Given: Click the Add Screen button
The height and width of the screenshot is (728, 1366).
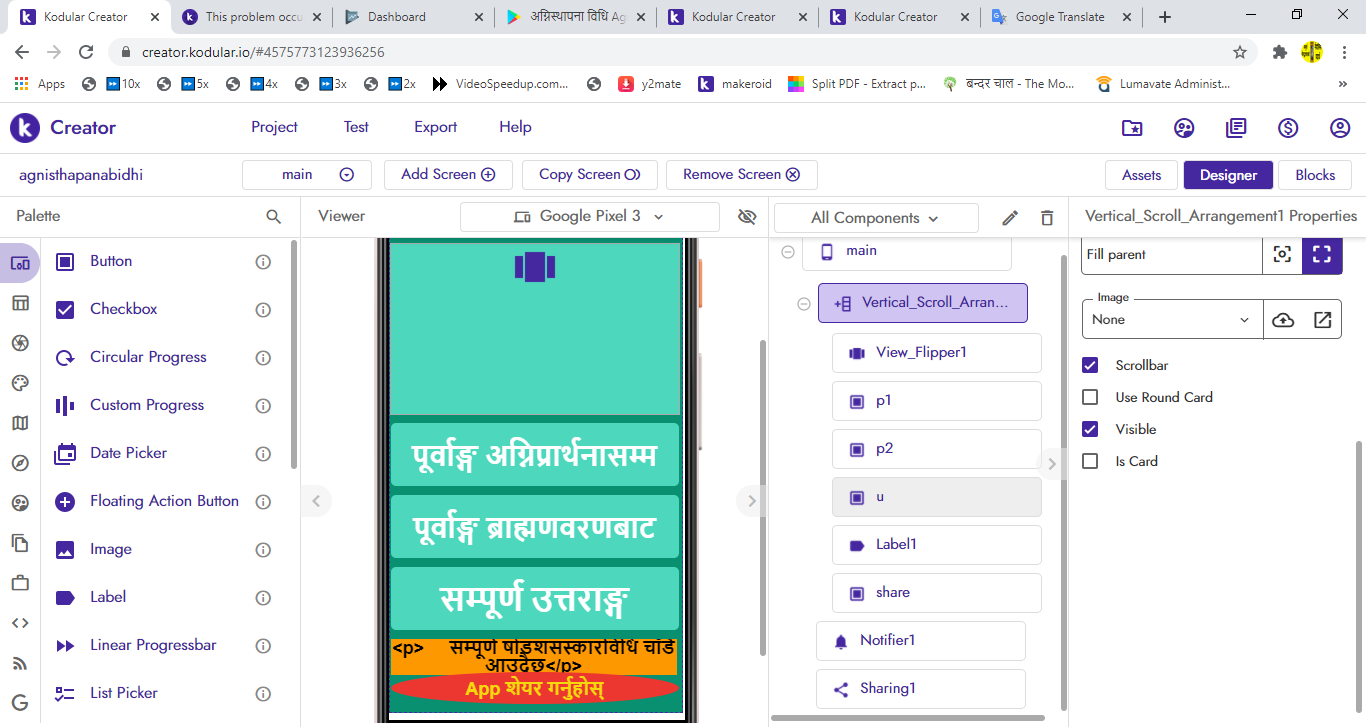Looking at the screenshot, I should [448, 174].
